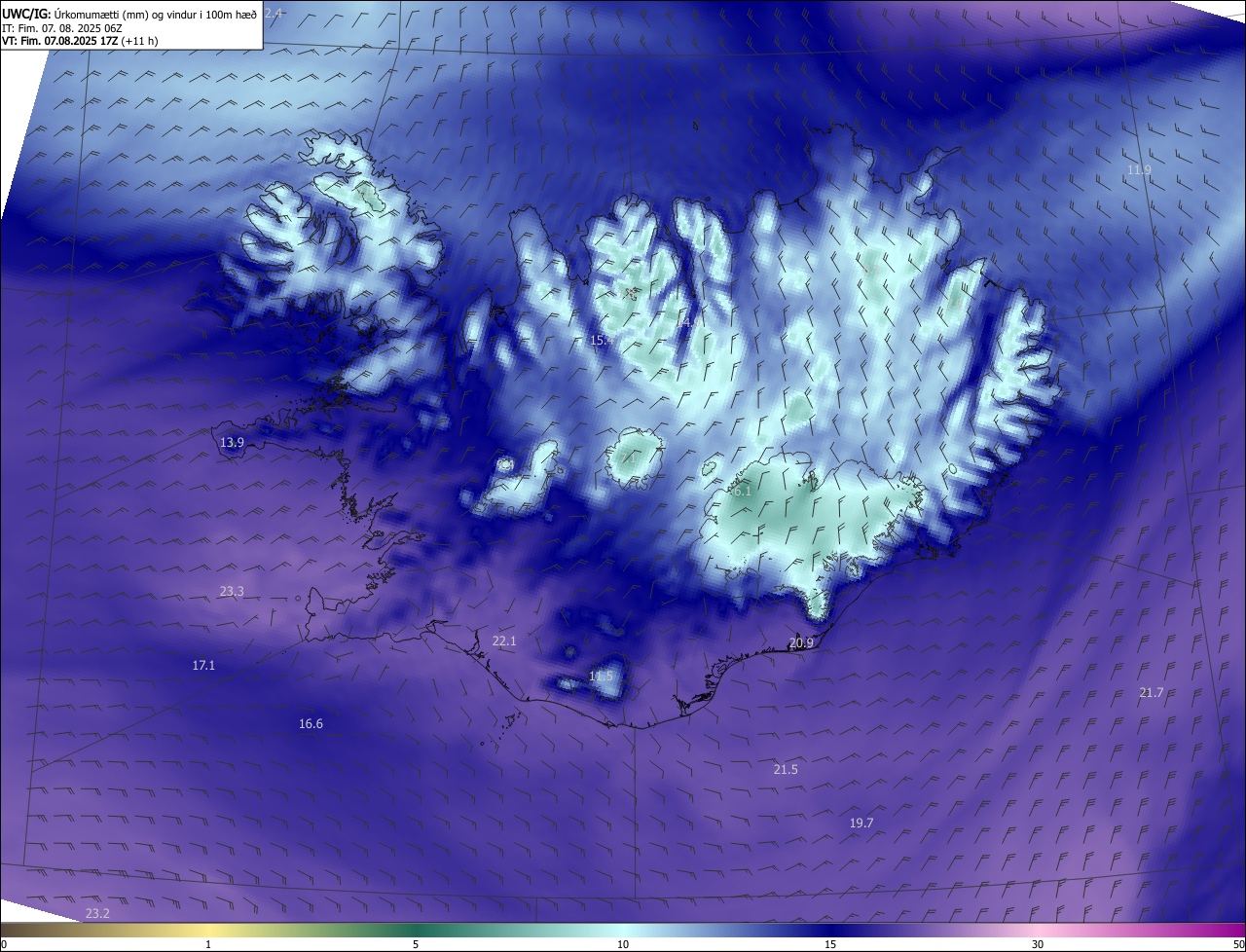
Task: Click the 30 tick on the legend
Action: (x=1038, y=944)
